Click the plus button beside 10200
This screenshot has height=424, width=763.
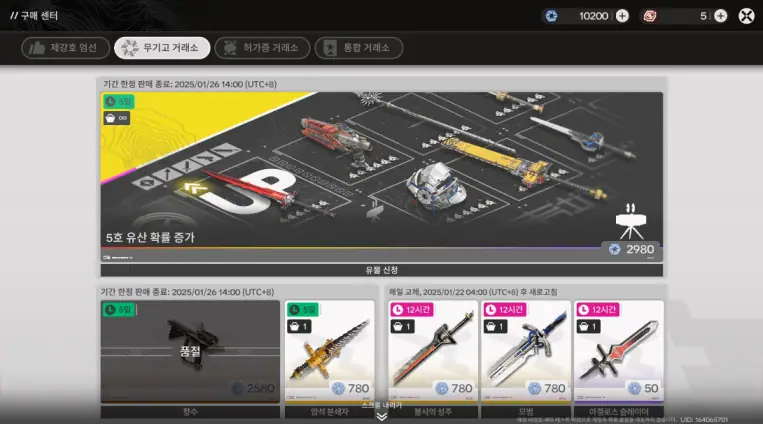[x=622, y=16]
